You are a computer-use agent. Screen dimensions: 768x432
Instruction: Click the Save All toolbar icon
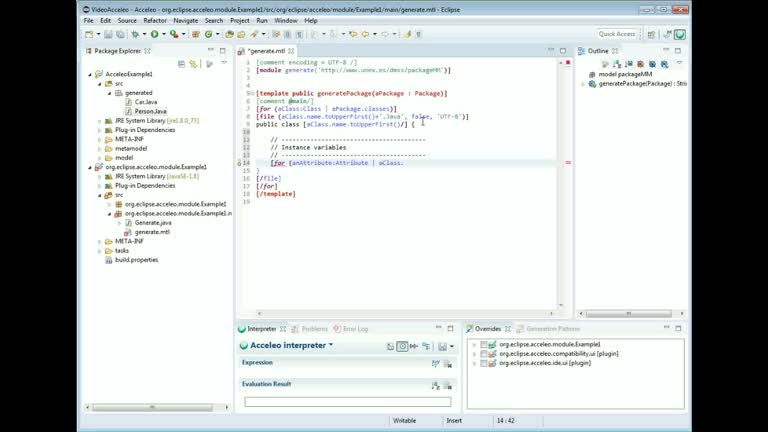tap(120, 34)
